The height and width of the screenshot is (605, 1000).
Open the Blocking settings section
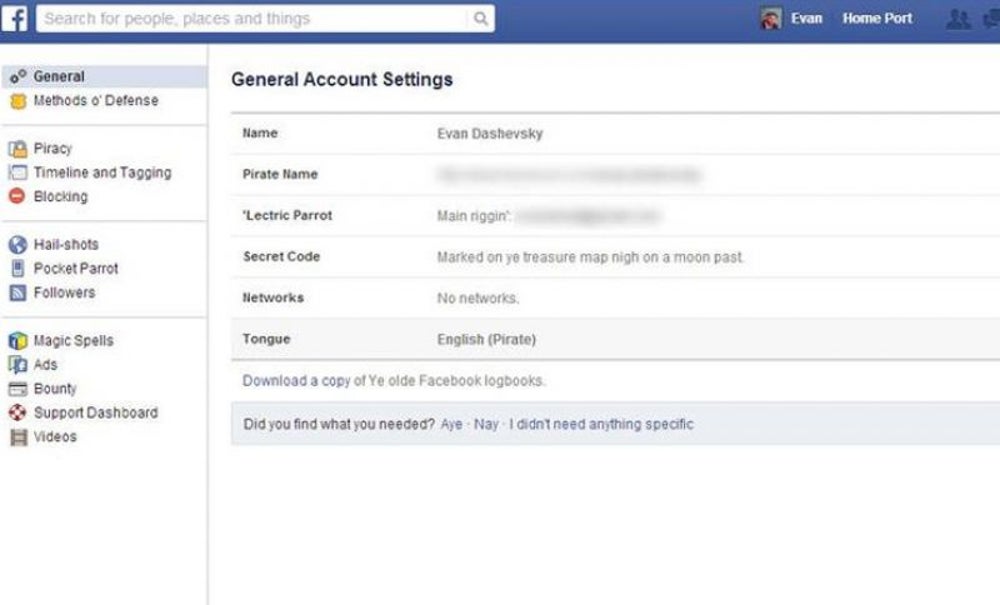coord(61,196)
